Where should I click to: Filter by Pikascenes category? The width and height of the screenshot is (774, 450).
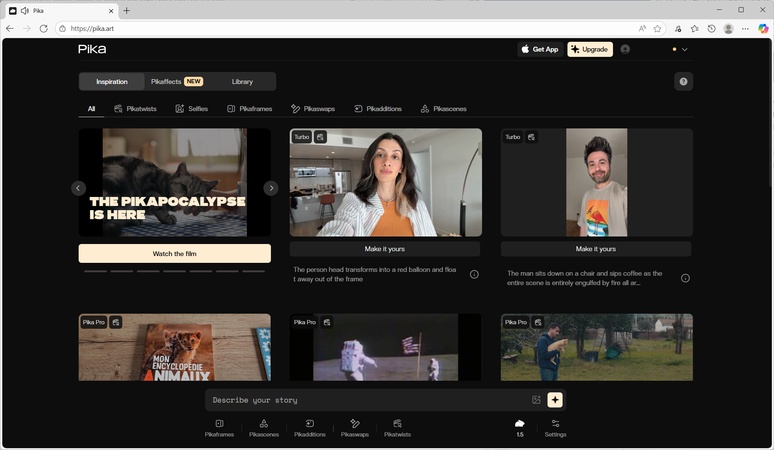point(443,109)
